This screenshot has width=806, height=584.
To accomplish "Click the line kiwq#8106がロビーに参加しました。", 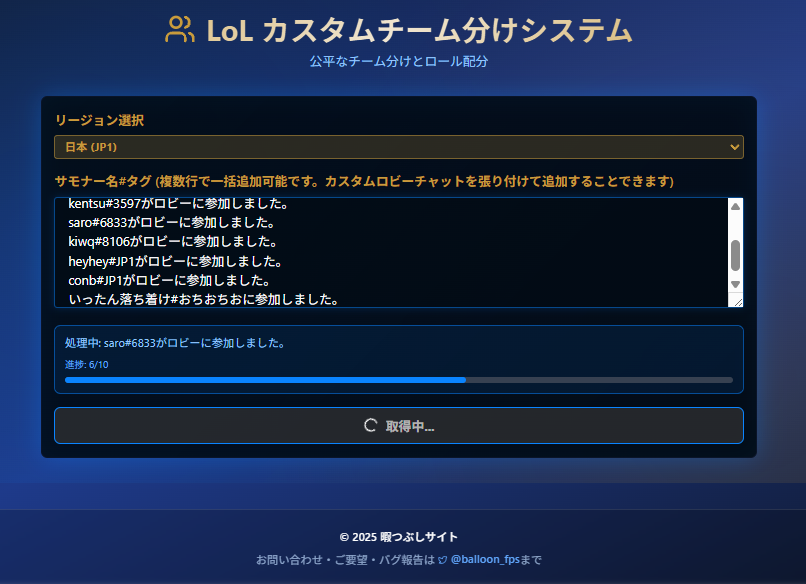I will point(173,242).
